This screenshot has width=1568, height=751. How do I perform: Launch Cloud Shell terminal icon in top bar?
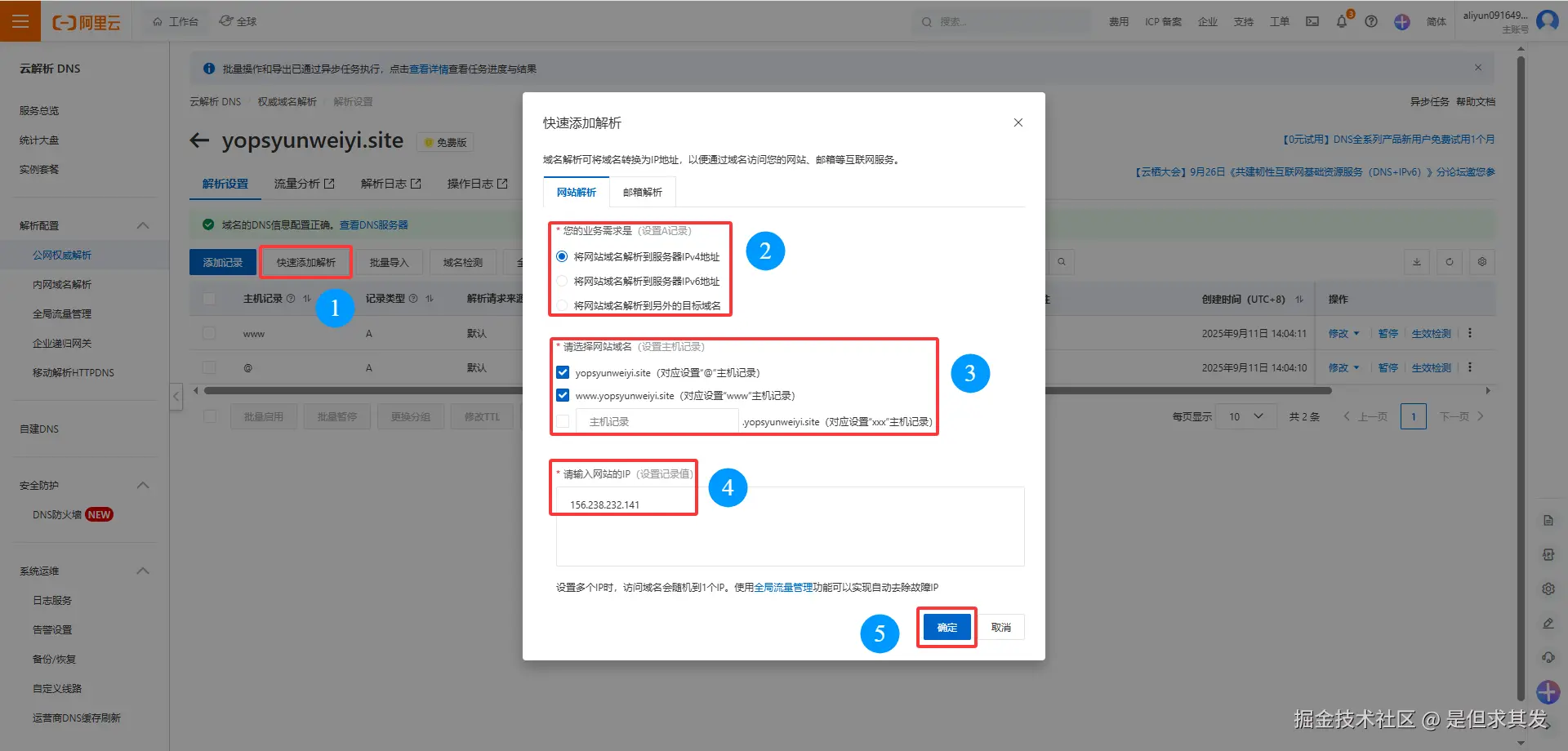coord(1312,22)
